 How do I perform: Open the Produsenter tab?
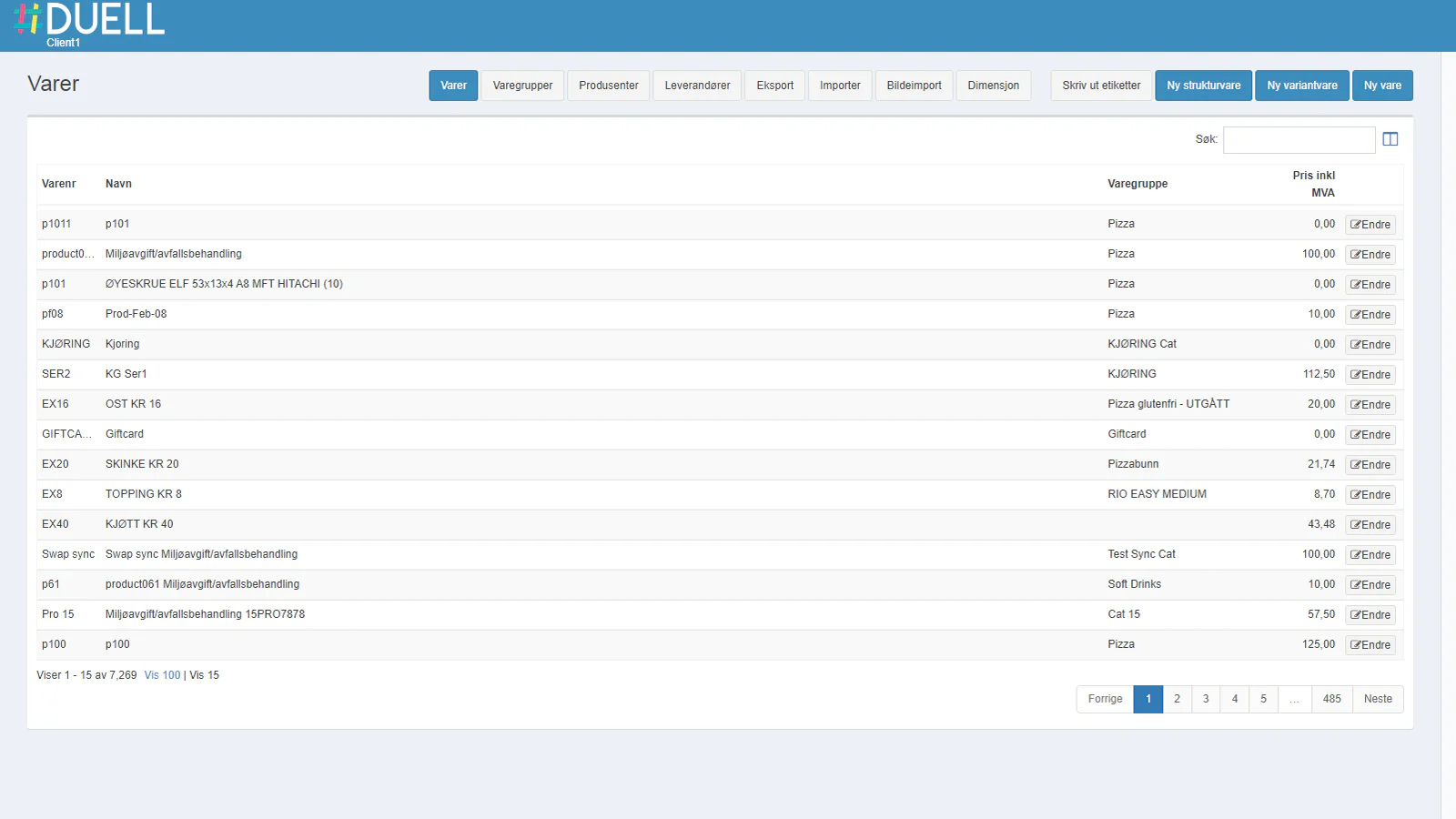[608, 86]
